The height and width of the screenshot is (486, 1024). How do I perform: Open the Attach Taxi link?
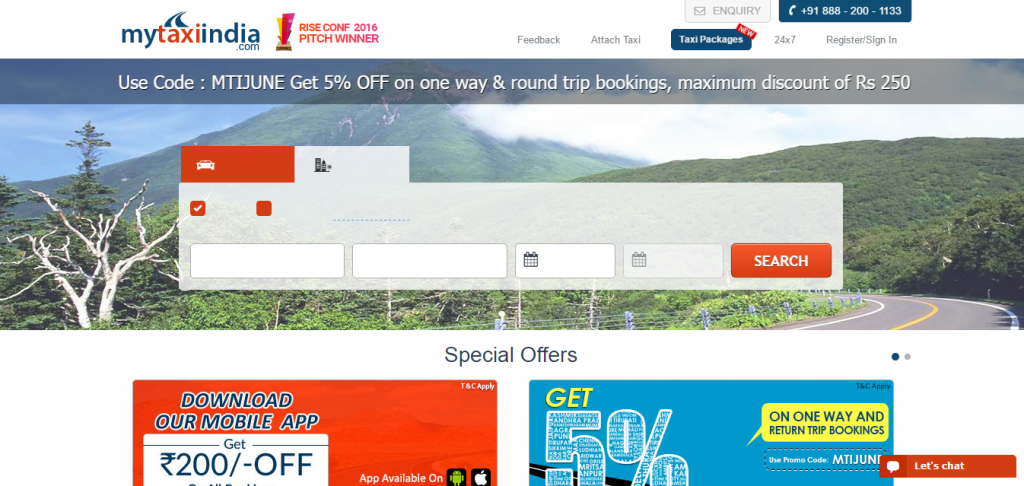(x=616, y=40)
